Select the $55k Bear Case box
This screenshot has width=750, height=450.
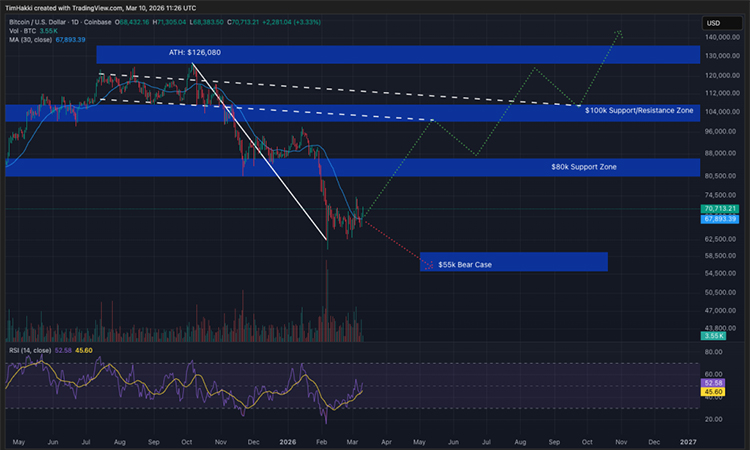513,262
